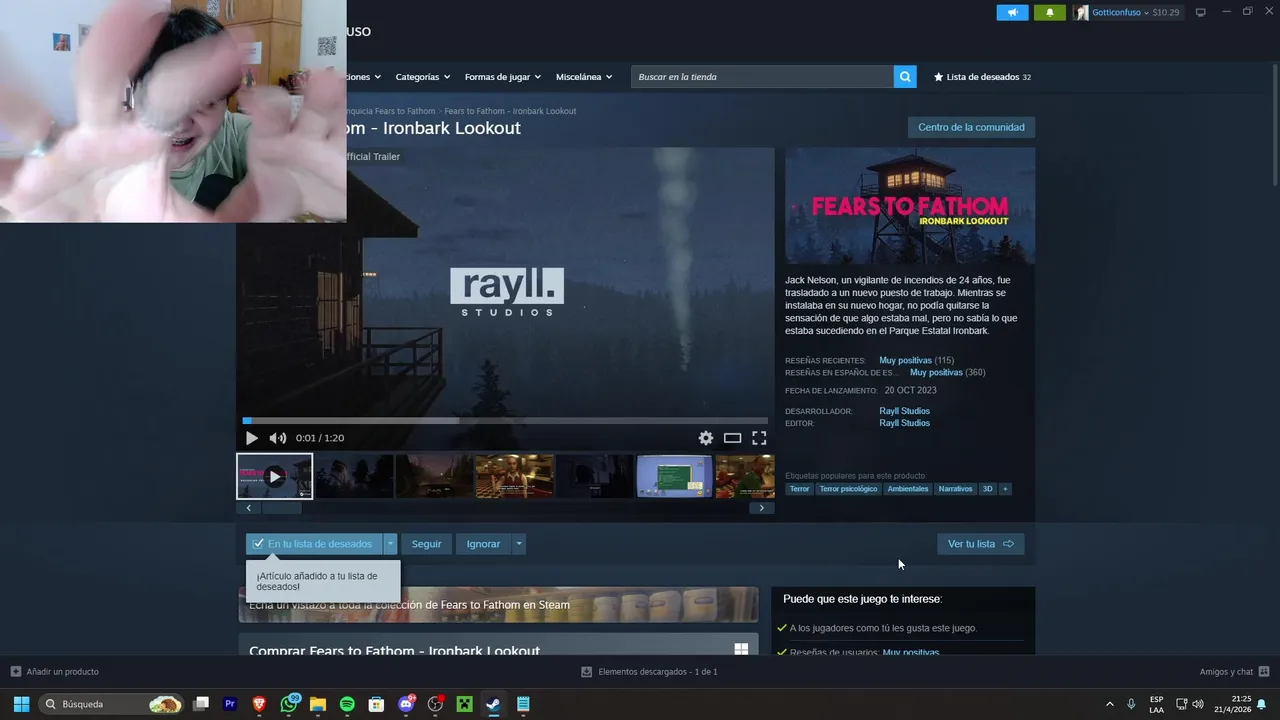Click Ver tu lista button
The width and height of the screenshot is (1280, 720).
pyautogui.click(x=981, y=544)
